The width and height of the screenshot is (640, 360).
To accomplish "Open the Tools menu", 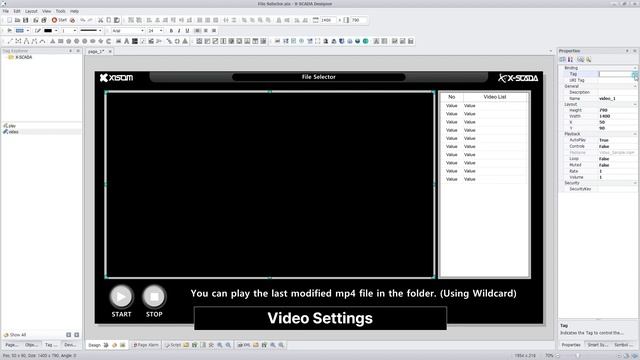I will (60, 11).
